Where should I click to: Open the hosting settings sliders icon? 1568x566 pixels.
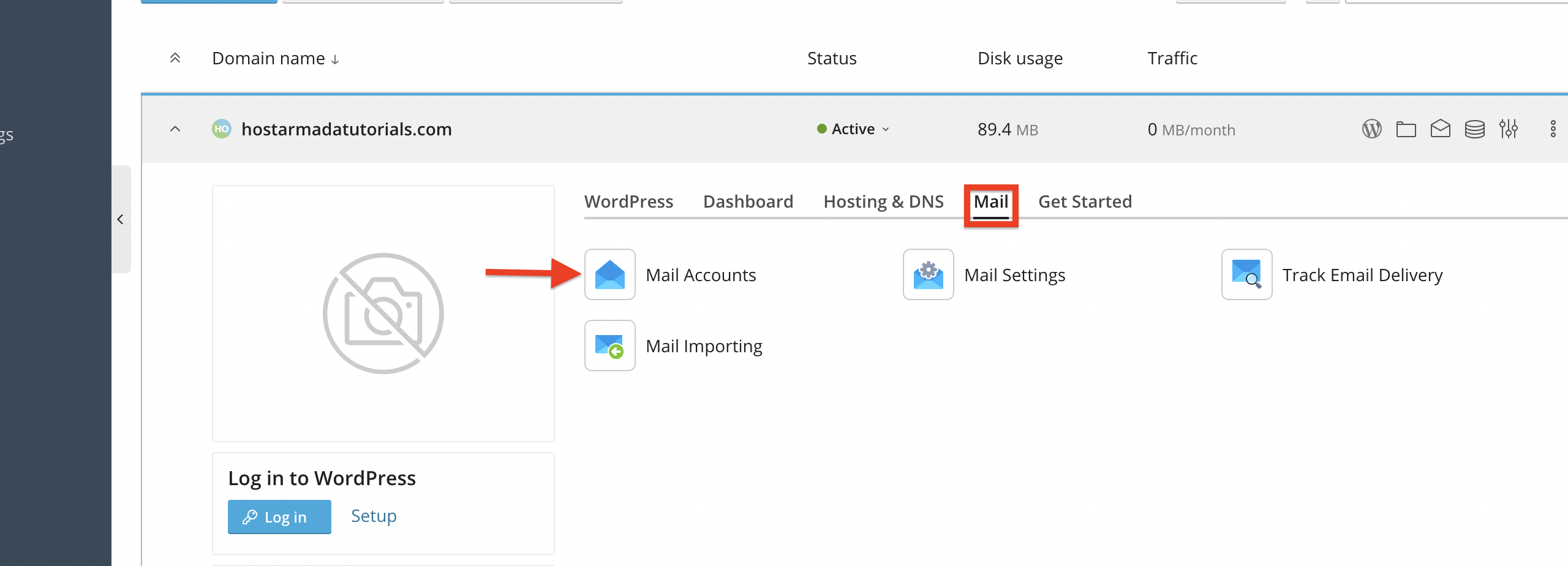[1508, 129]
